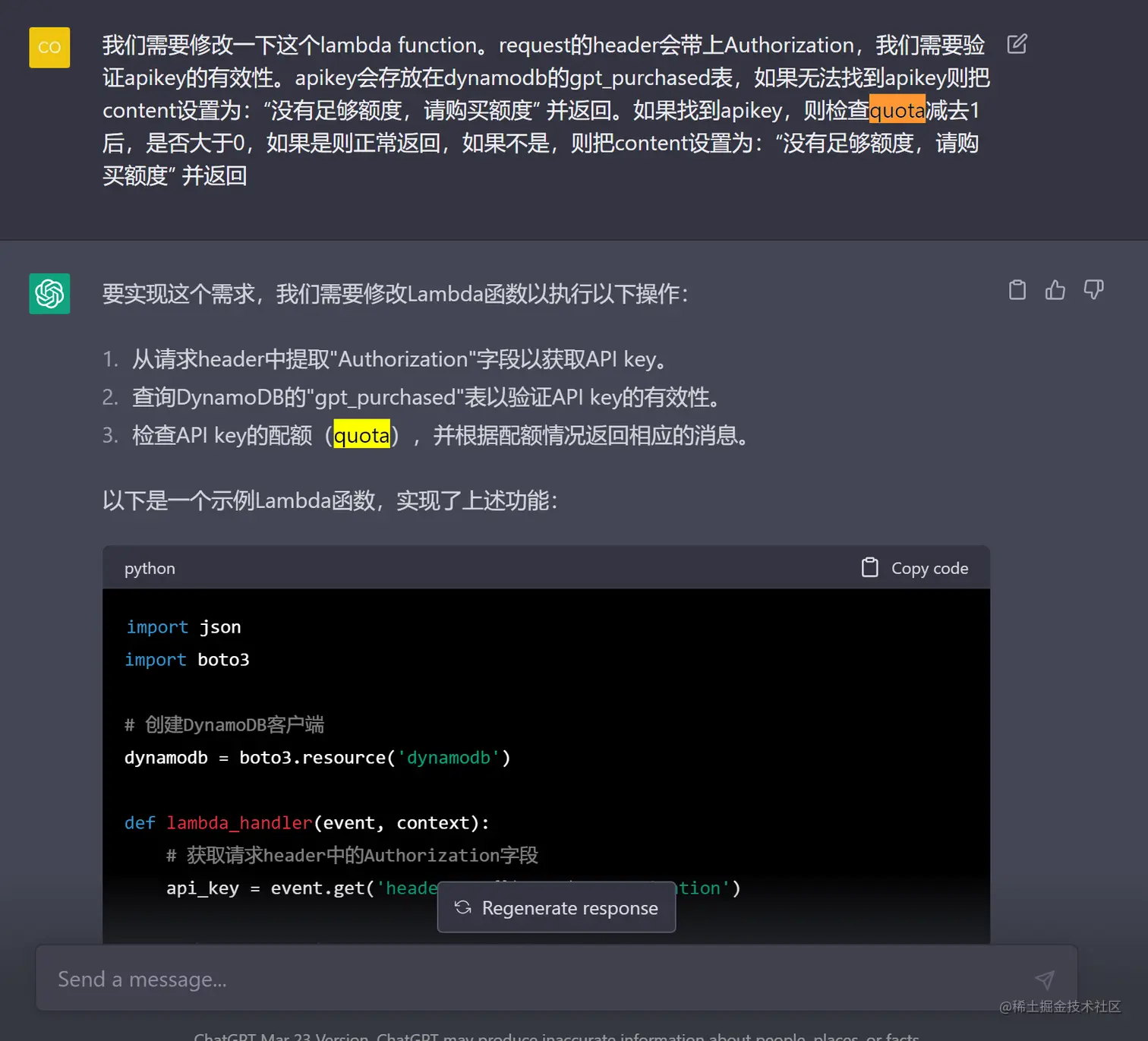Give thumbs up to the response
The width and height of the screenshot is (1148, 1041).
coord(1055,290)
